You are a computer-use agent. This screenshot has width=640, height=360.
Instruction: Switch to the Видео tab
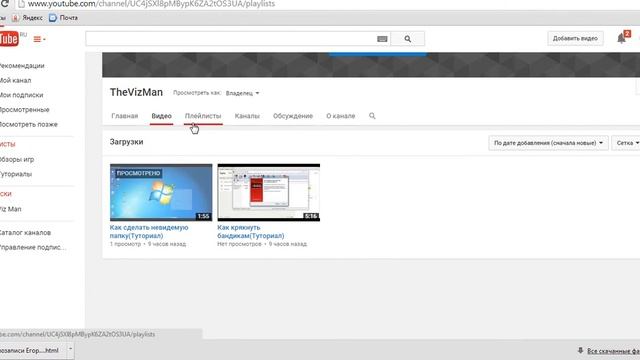click(x=161, y=116)
